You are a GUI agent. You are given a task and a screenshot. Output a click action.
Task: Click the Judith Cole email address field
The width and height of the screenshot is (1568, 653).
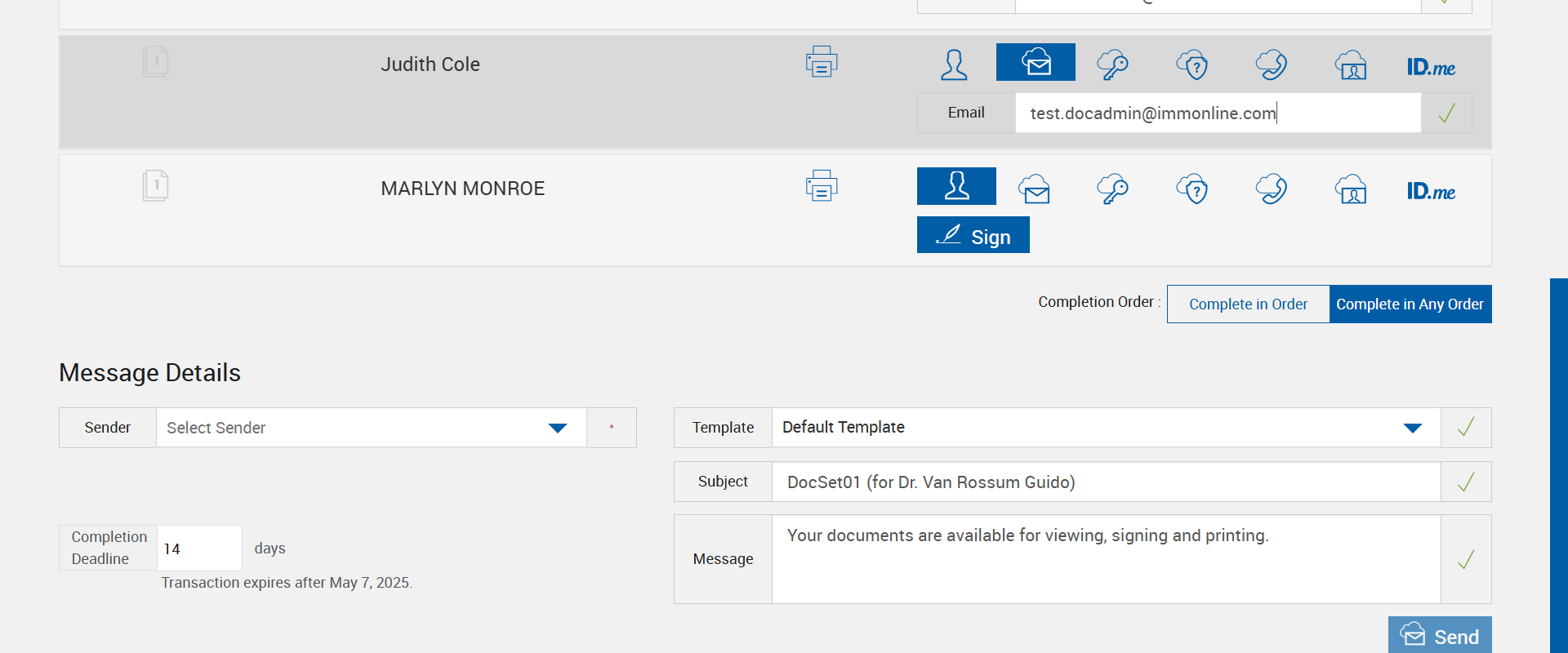[1217, 113]
